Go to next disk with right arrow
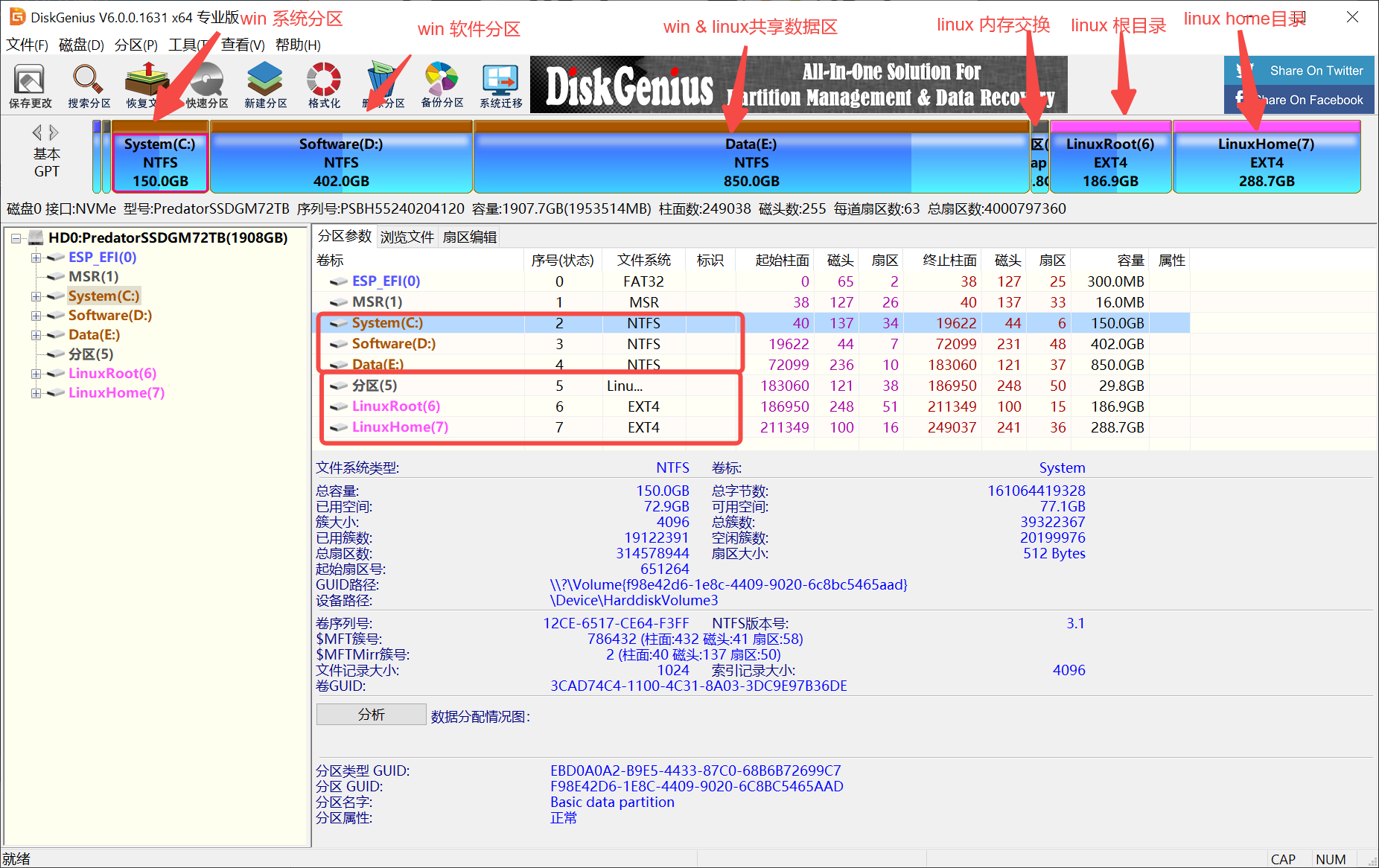This screenshot has width=1379, height=868. click(x=54, y=133)
